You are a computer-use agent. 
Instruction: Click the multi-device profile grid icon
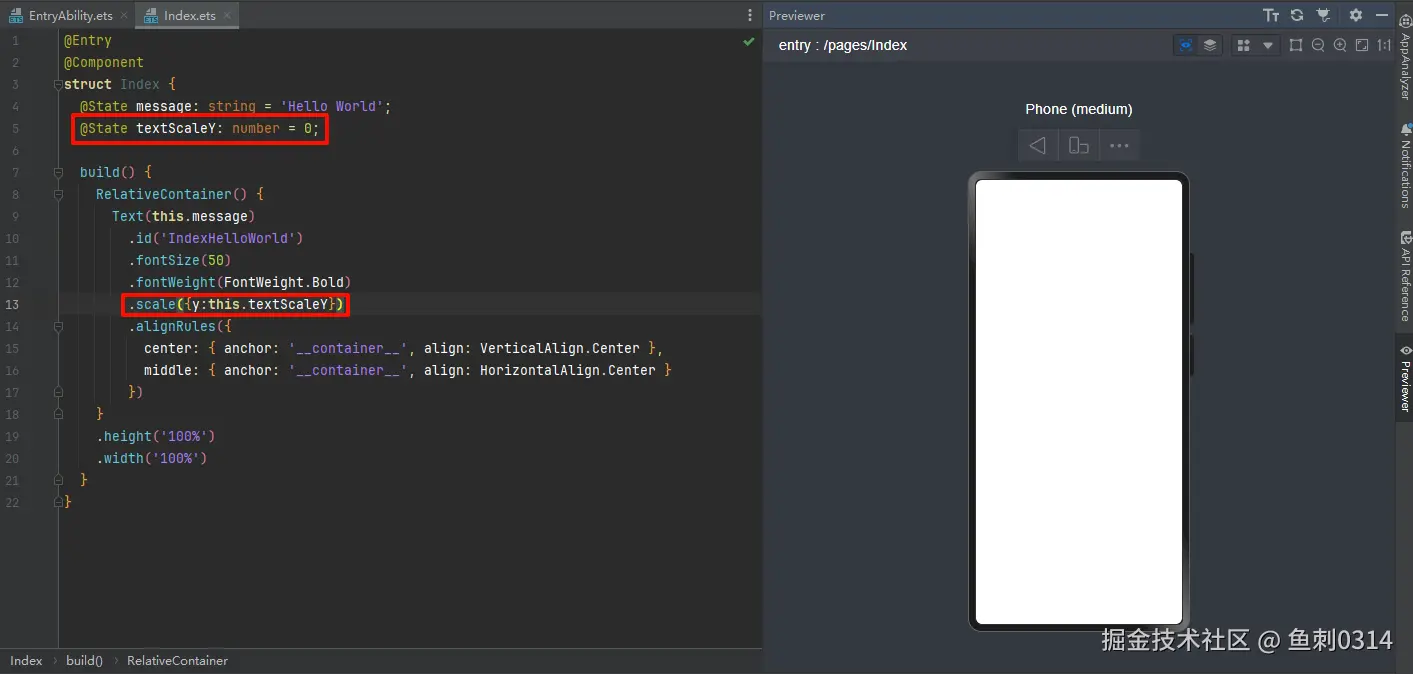click(x=1243, y=45)
